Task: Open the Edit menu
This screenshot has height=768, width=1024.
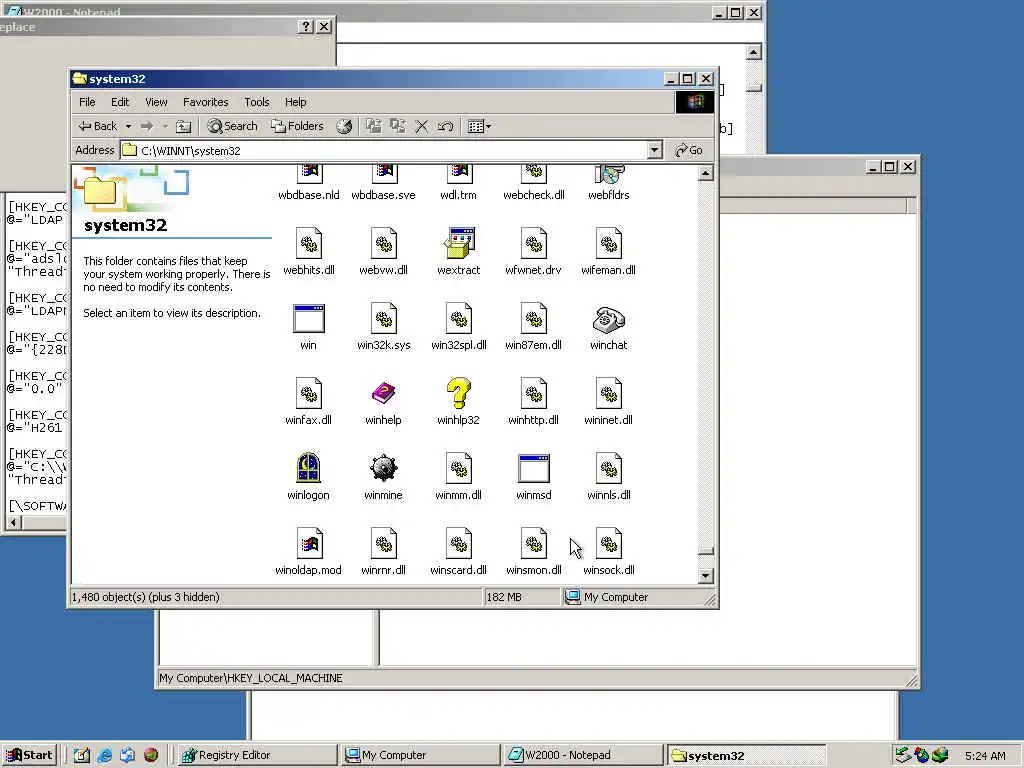Action: [x=120, y=102]
